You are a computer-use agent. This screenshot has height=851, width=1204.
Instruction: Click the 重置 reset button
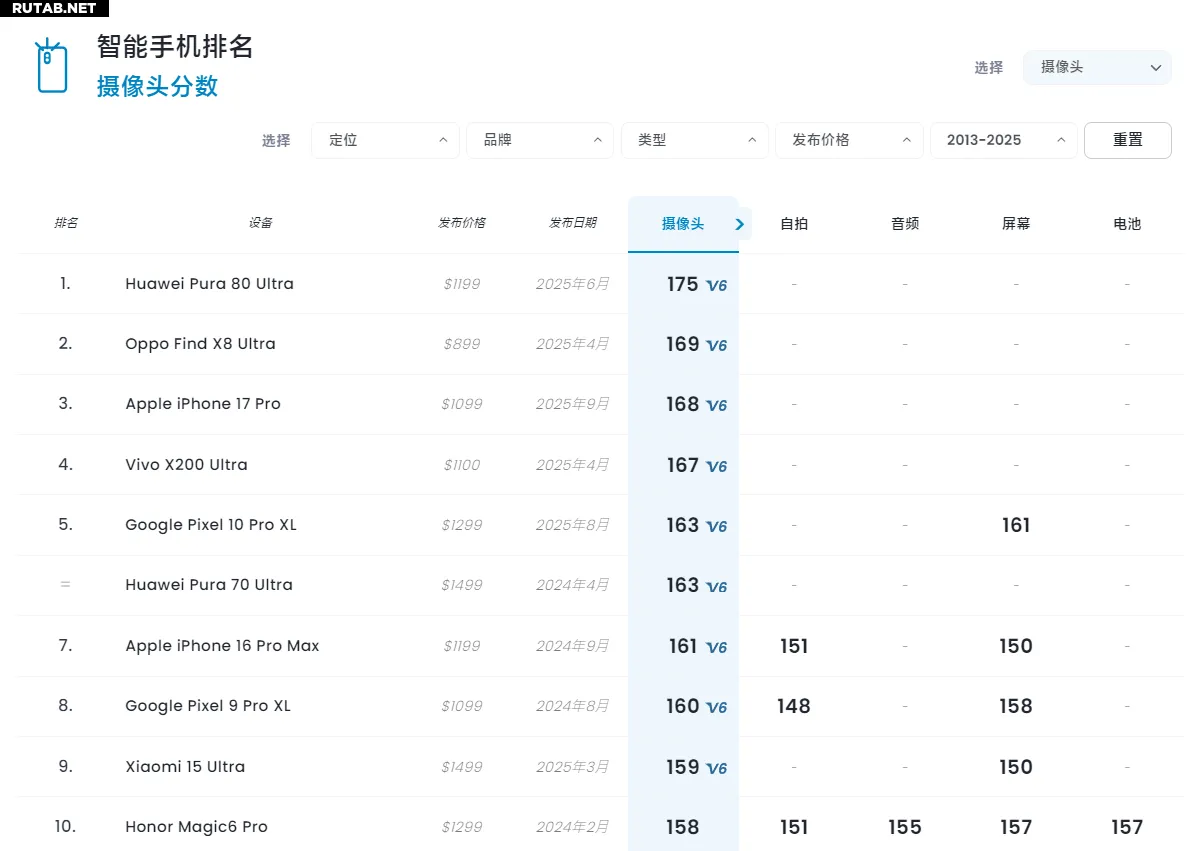pyautogui.click(x=1128, y=140)
